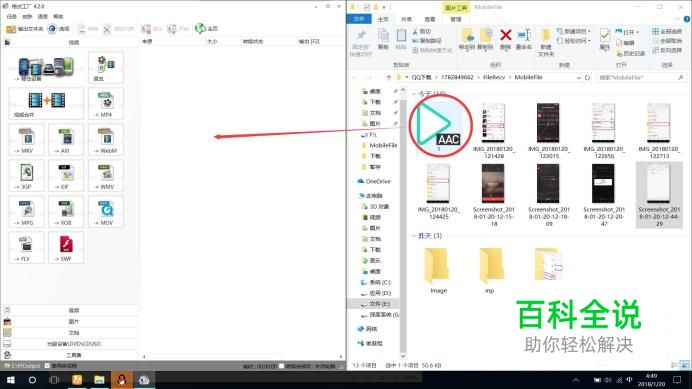Image resolution: width=692 pixels, height=389 pixels.
Task: Expand the 轻松访问 dropdown in Explorer
Action: coord(574,41)
